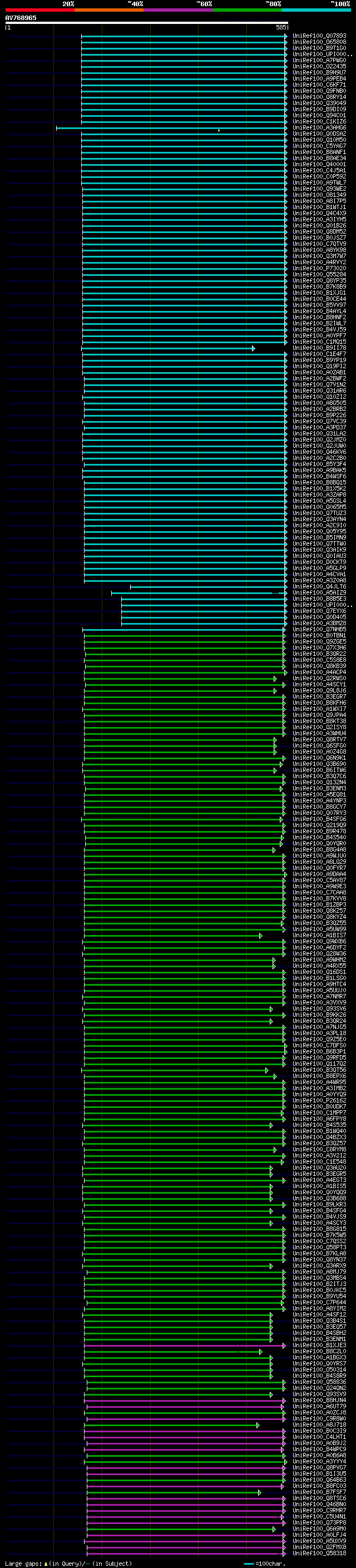
Task: Open hit UniRef100_Q9FNB0
Action: pyautogui.click(x=319, y=91)
